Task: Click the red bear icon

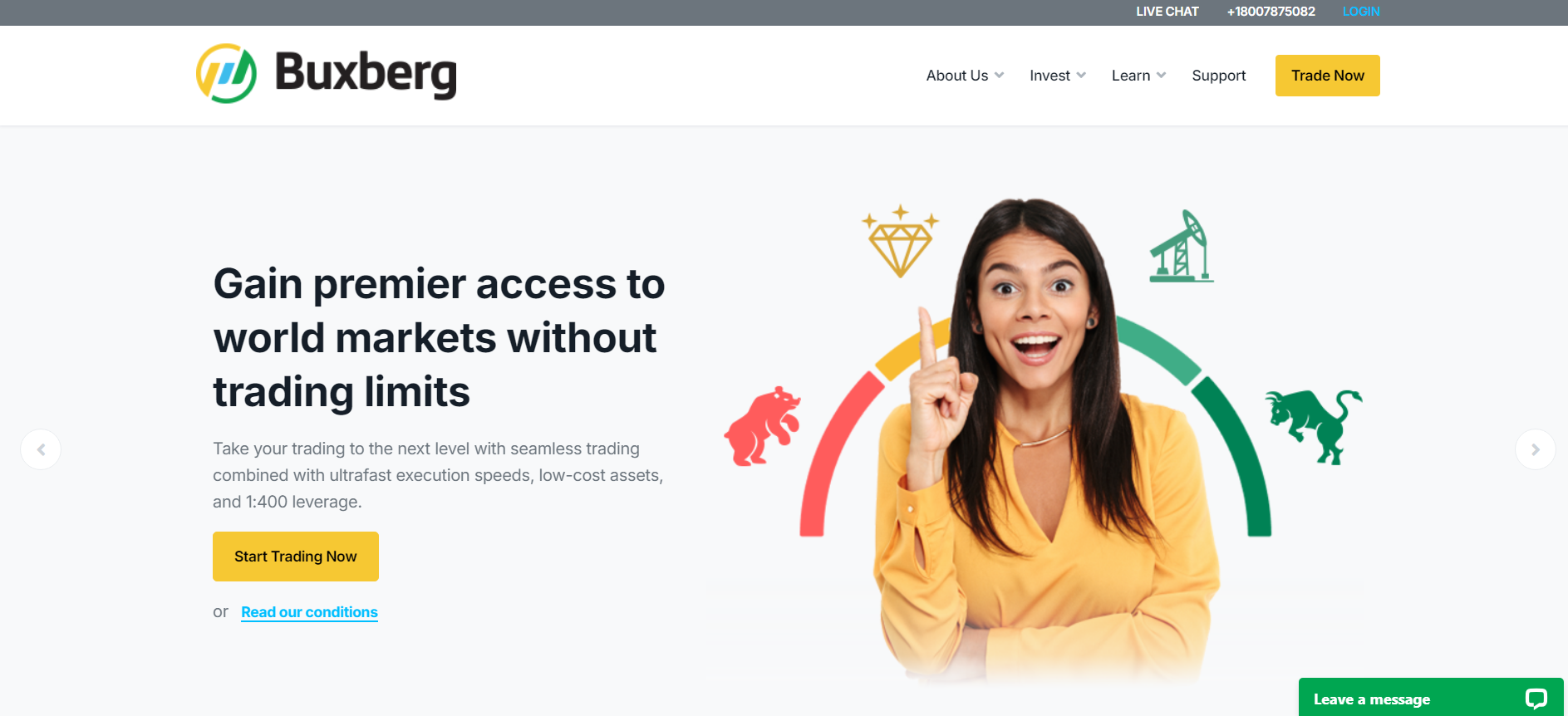Action: coord(762,426)
